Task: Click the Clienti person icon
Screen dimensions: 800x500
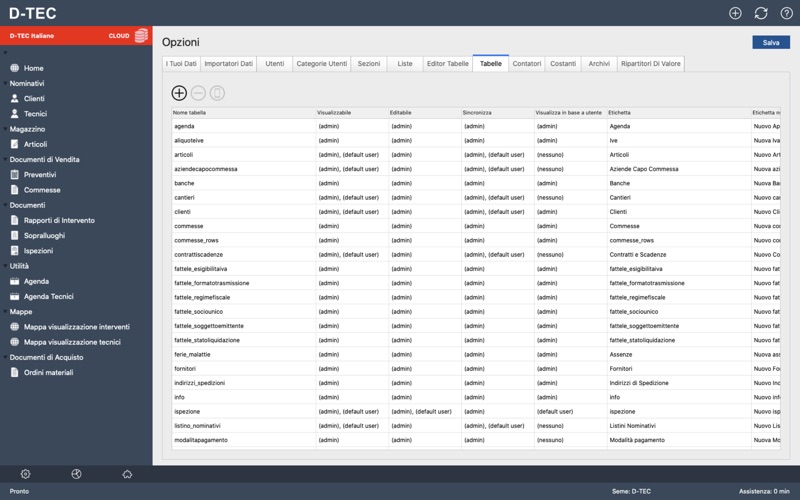Action: coord(15,98)
